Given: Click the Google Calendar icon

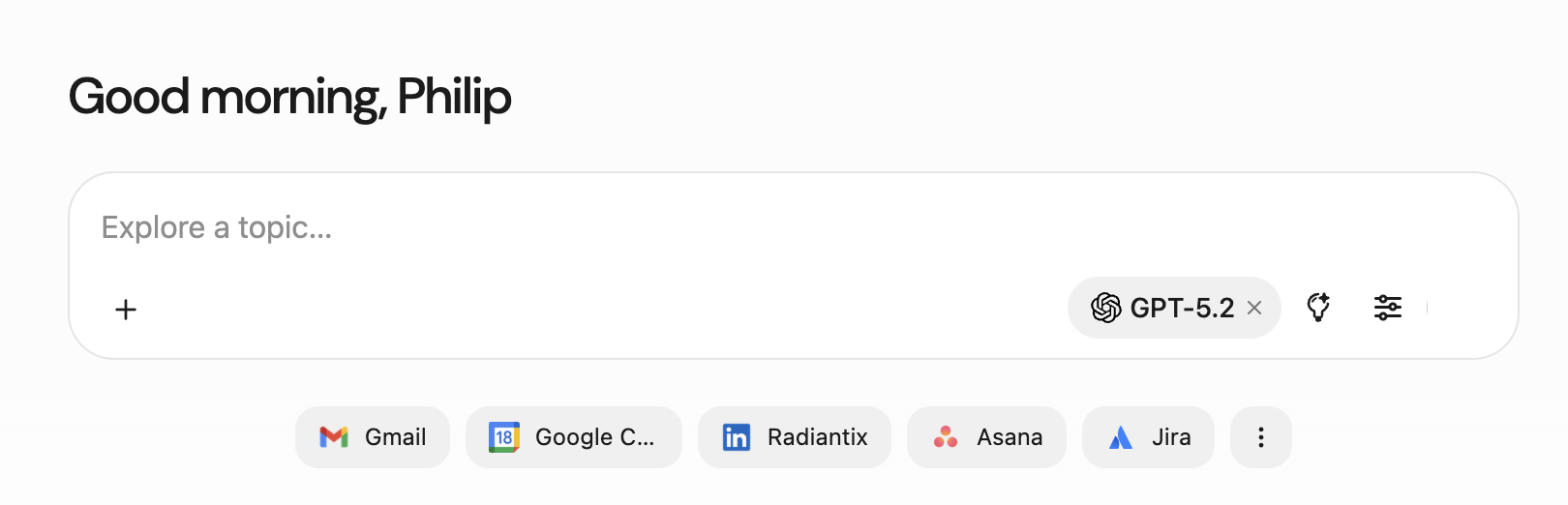Looking at the screenshot, I should (x=504, y=437).
